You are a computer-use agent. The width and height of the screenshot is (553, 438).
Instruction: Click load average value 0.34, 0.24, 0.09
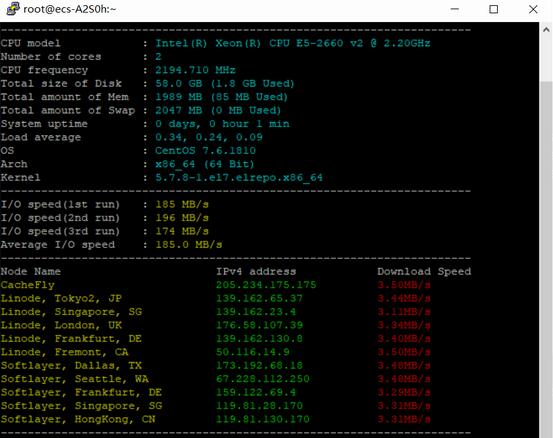pyautogui.click(x=209, y=137)
